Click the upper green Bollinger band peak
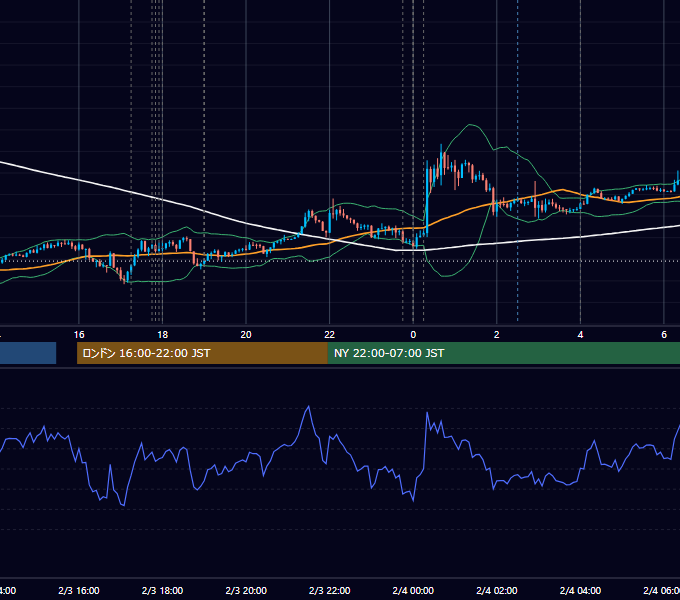The image size is (680, 600). [470, 125]
